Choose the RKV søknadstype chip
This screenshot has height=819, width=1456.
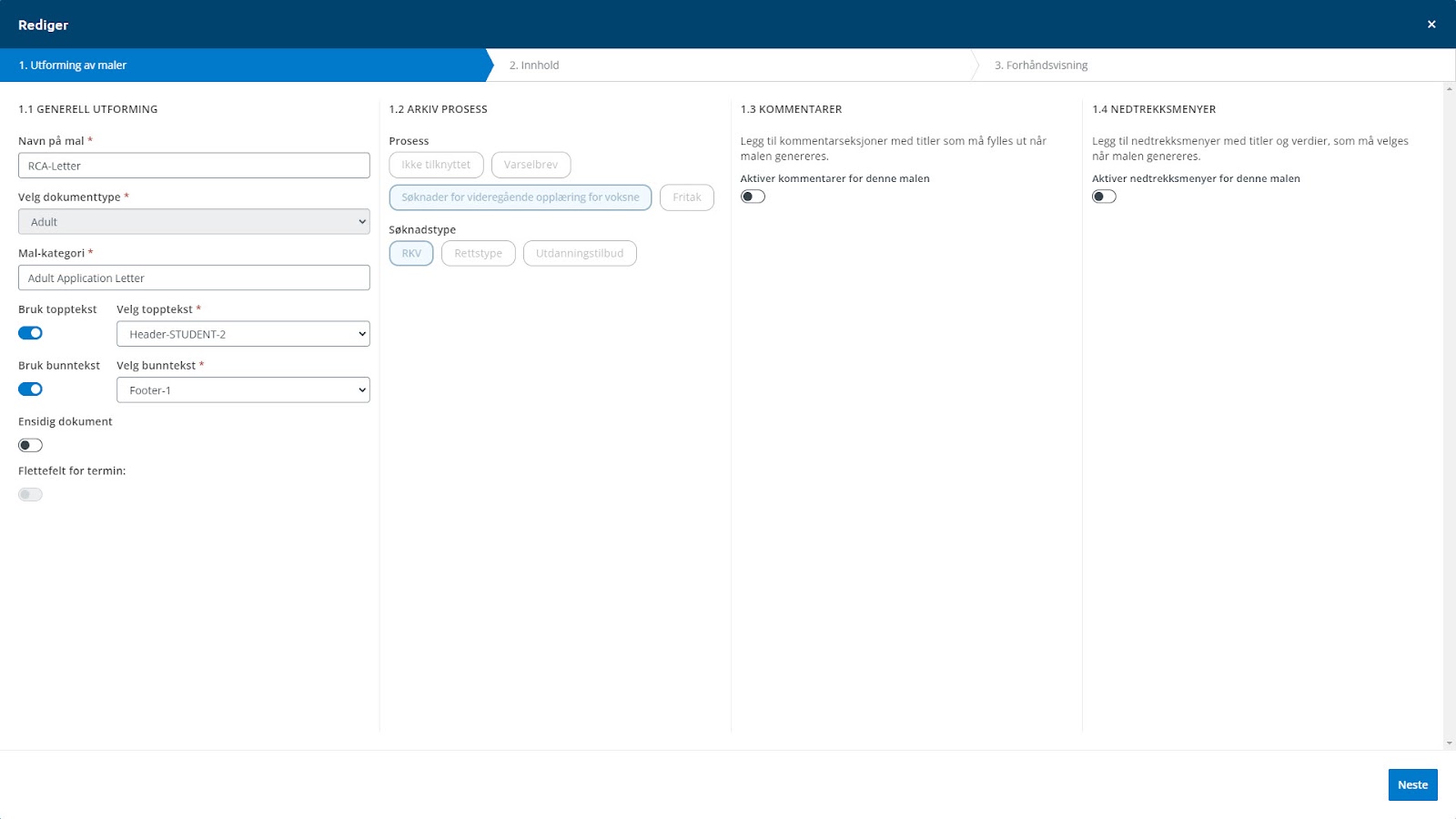tap(411, 253)
